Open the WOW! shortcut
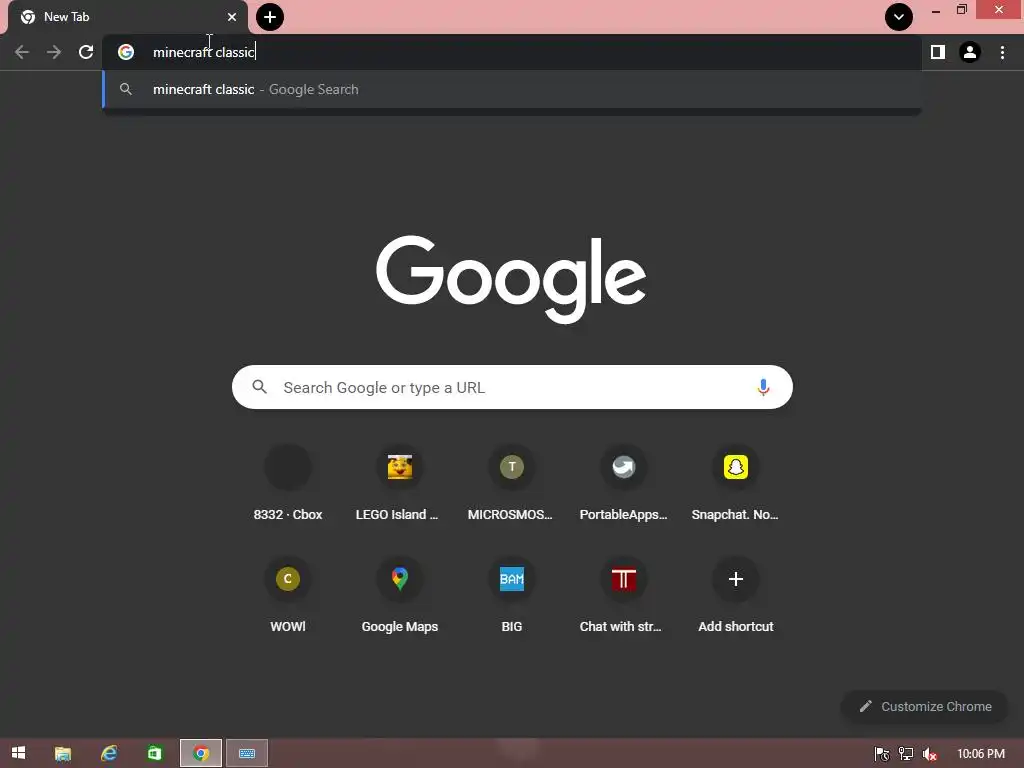1024x768 pixels. click(288, 596)
